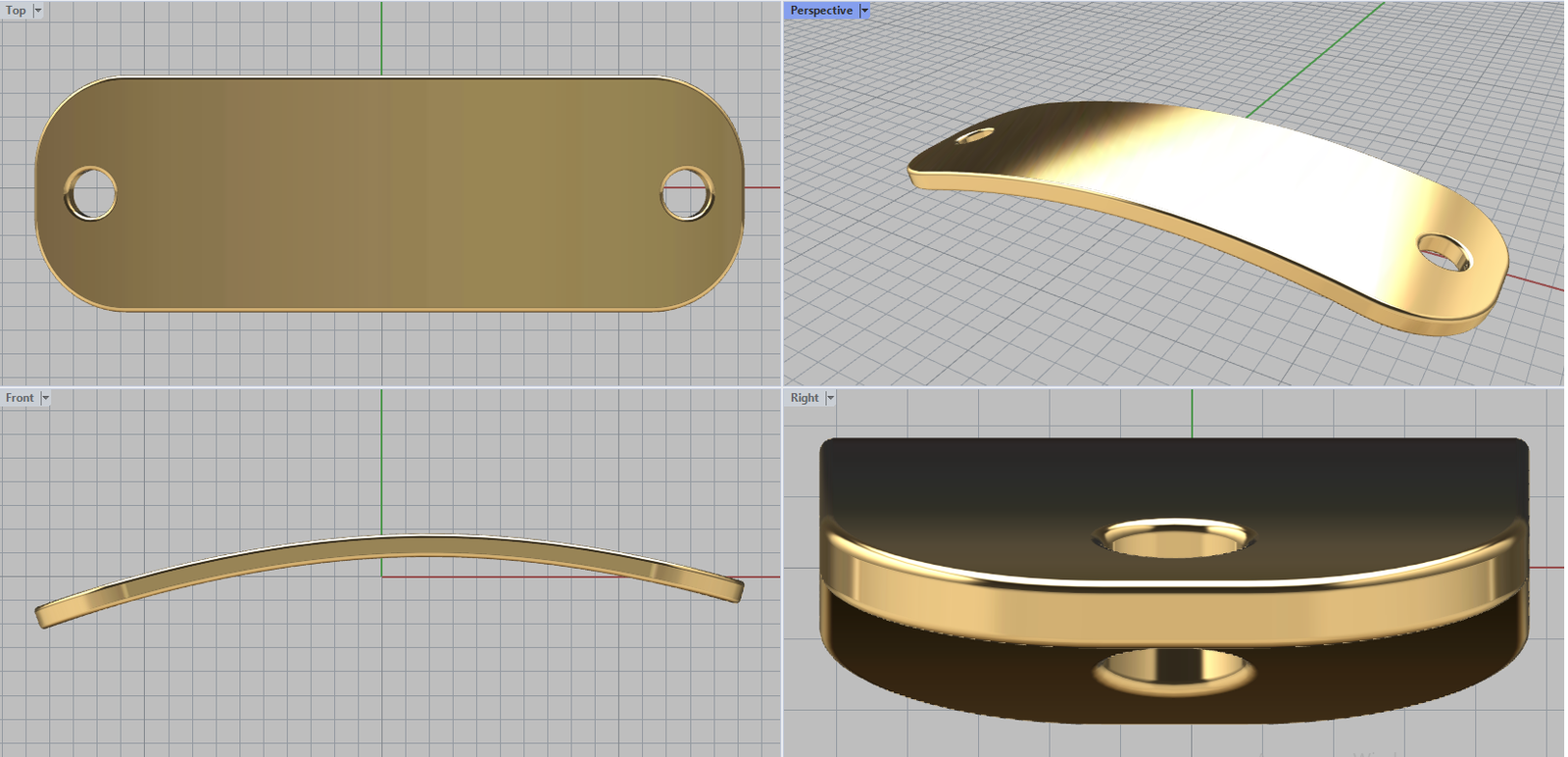Click the Top viewport title label
Viewport: 1568px width, 757px height.
click(16, 11)
